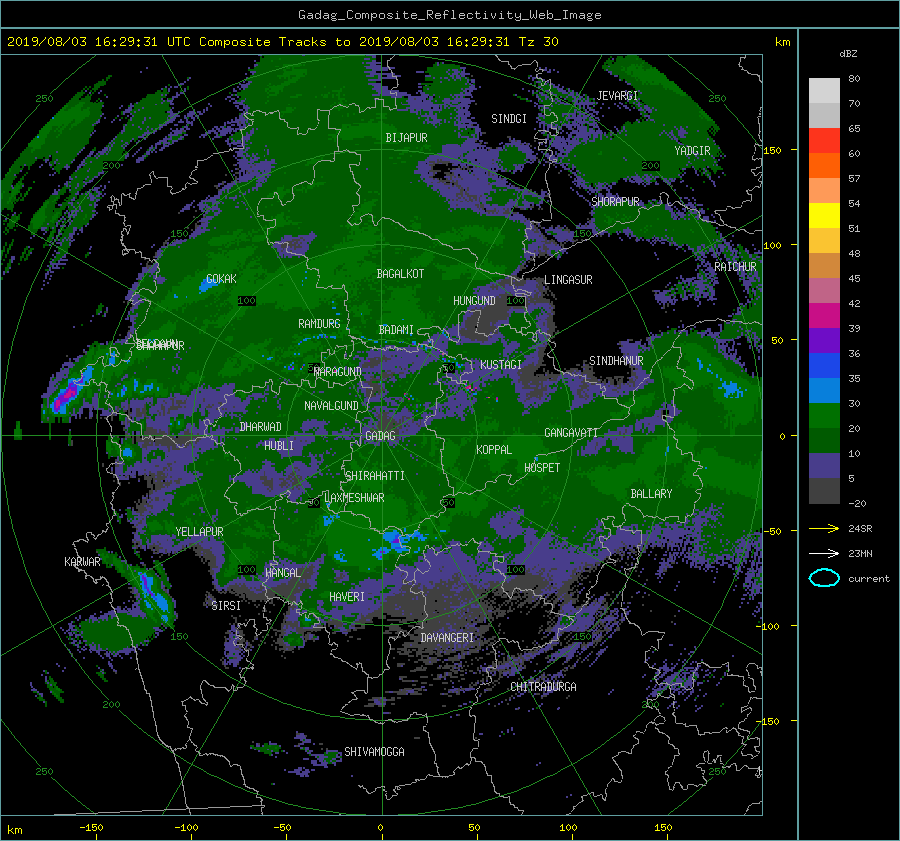Click the BADAMI city label
This screenshot has width=900, height=841.
click(x=396, y=330)
